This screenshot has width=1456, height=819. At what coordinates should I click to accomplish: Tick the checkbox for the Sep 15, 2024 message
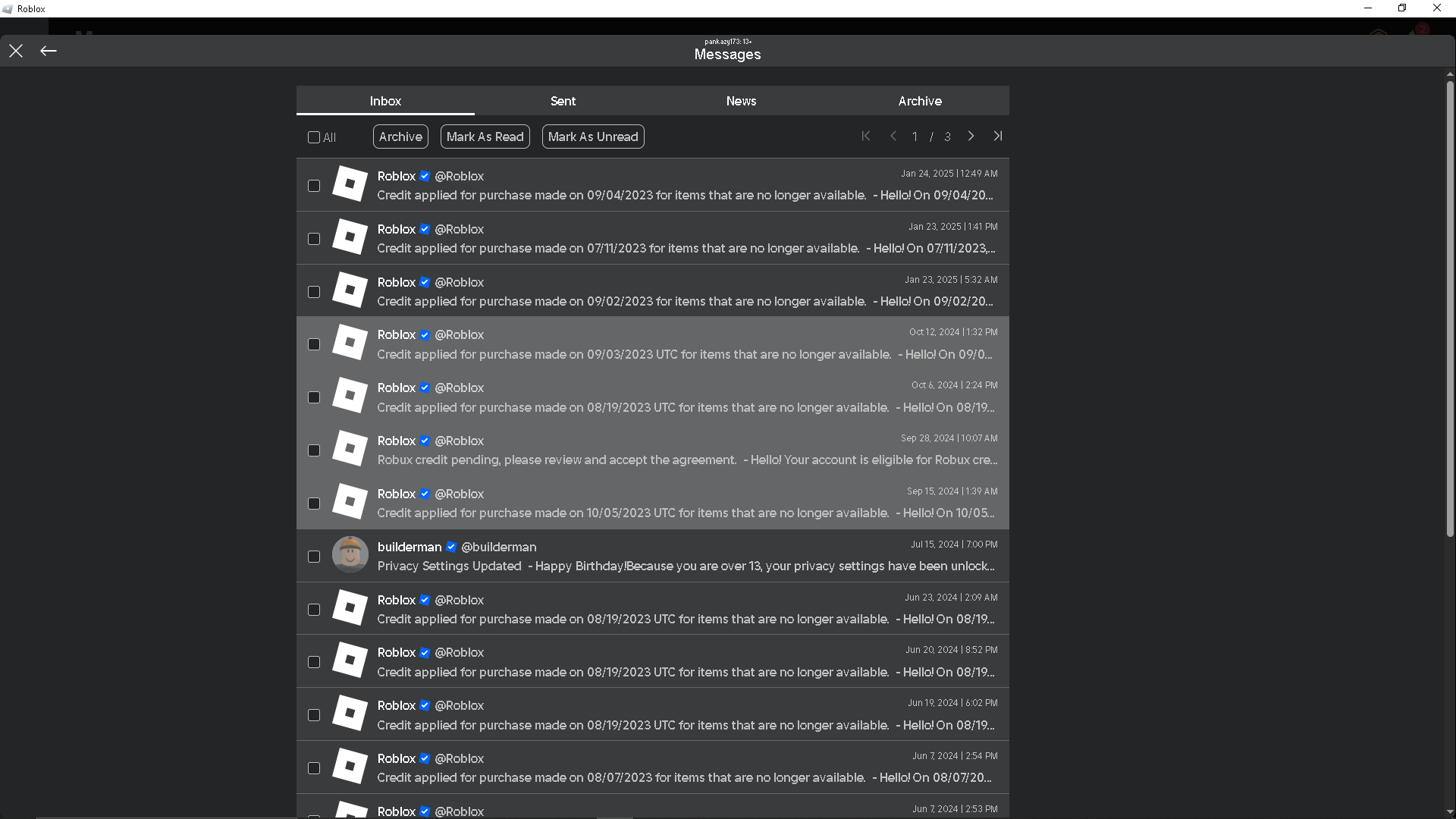coord(314,504)
